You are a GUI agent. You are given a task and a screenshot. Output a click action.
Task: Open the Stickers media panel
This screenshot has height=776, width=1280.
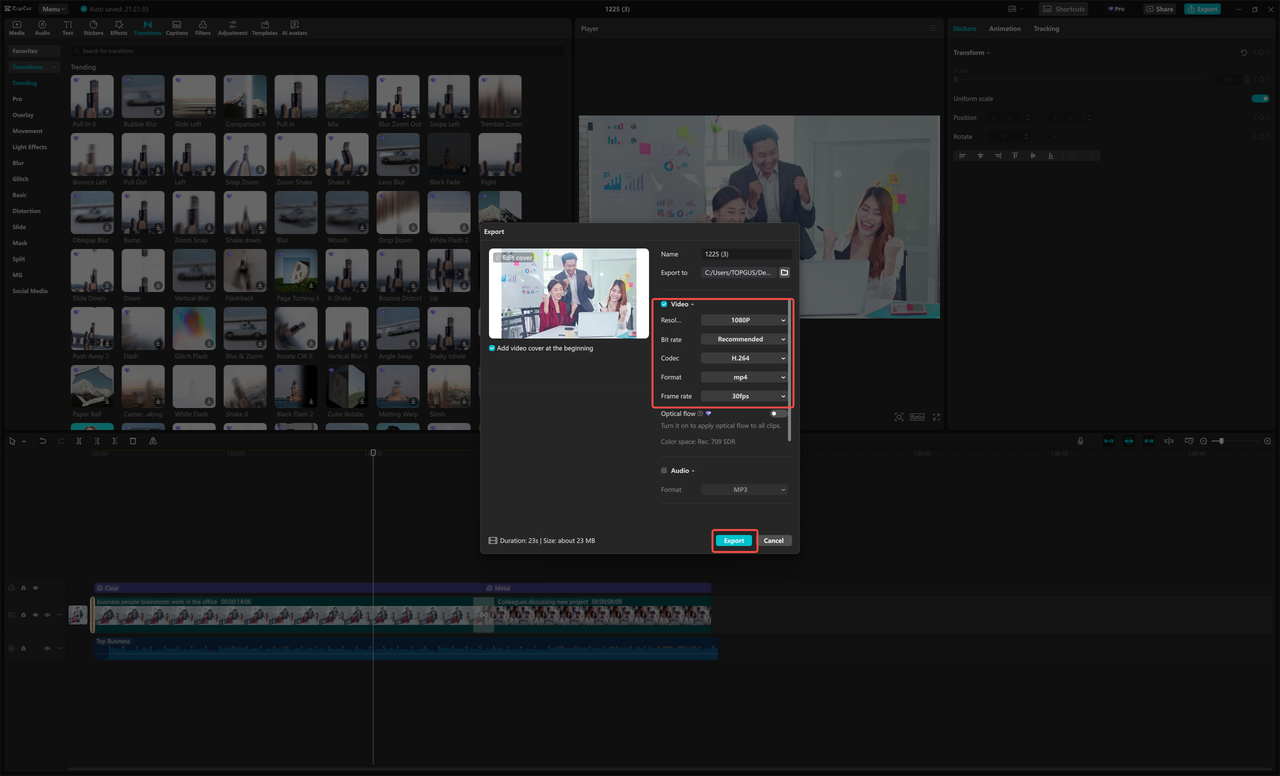[93, 26]
